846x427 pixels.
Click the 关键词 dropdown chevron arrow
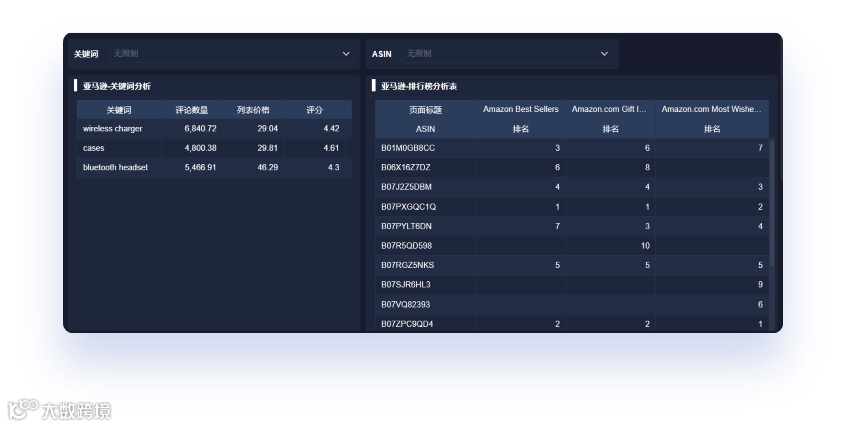(346, 53)
